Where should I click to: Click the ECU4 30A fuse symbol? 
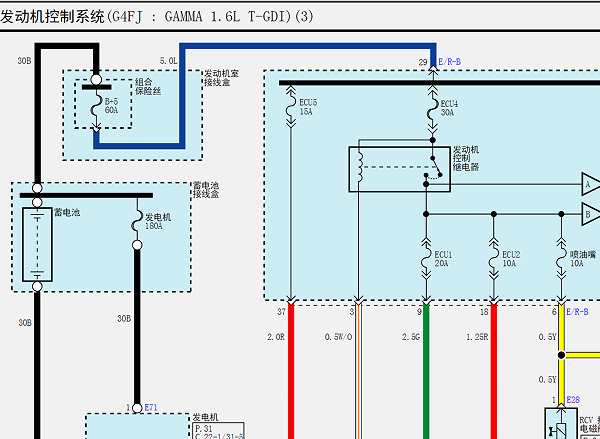(433, 108)
